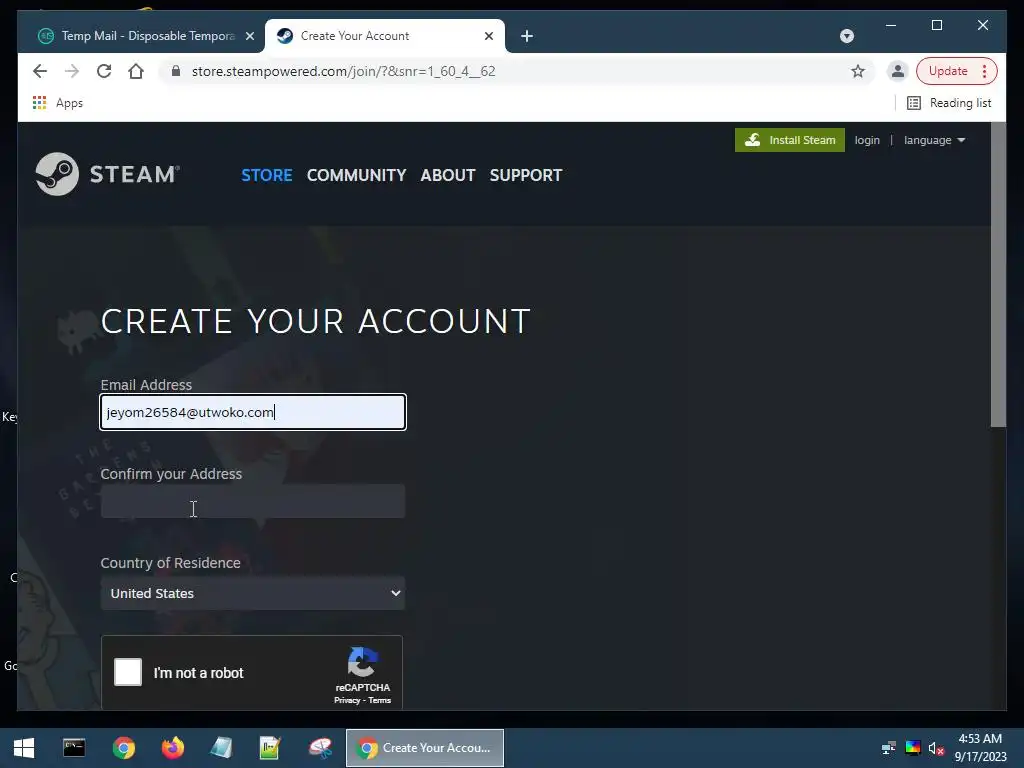The image size is (1024, 768).
Task: Click the Email Address field
Action: click(x=253, y=412)
